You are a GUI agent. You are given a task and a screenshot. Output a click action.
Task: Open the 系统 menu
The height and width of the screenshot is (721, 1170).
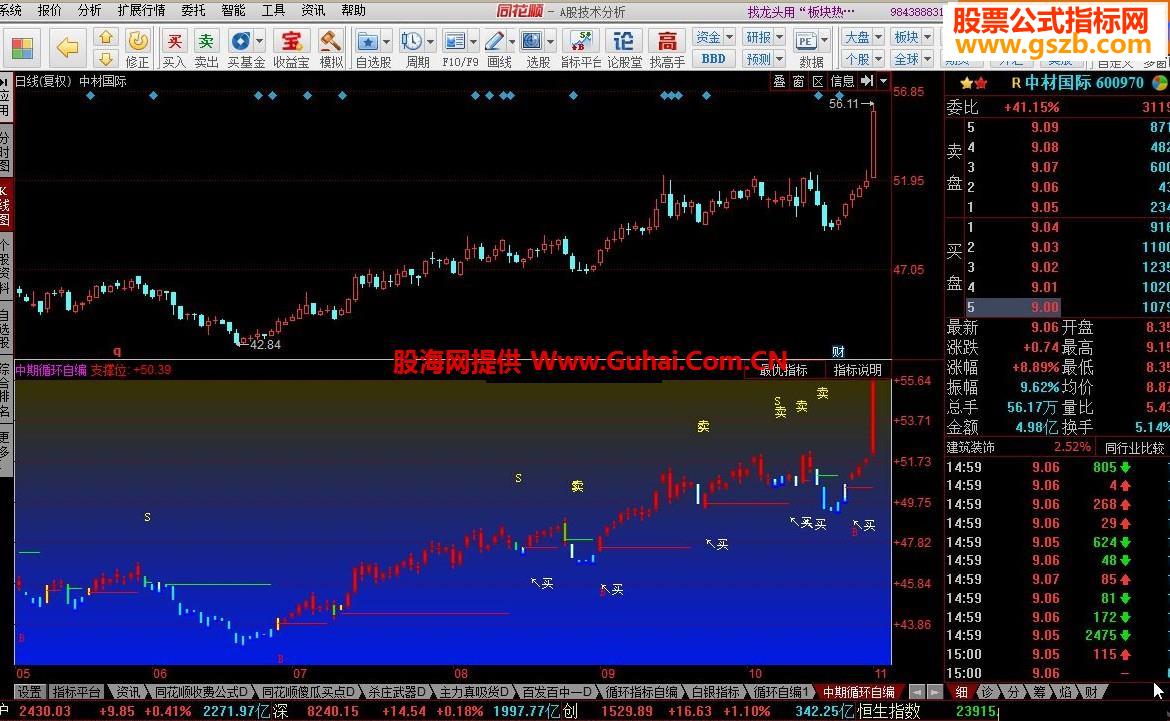tap(10, 10)
